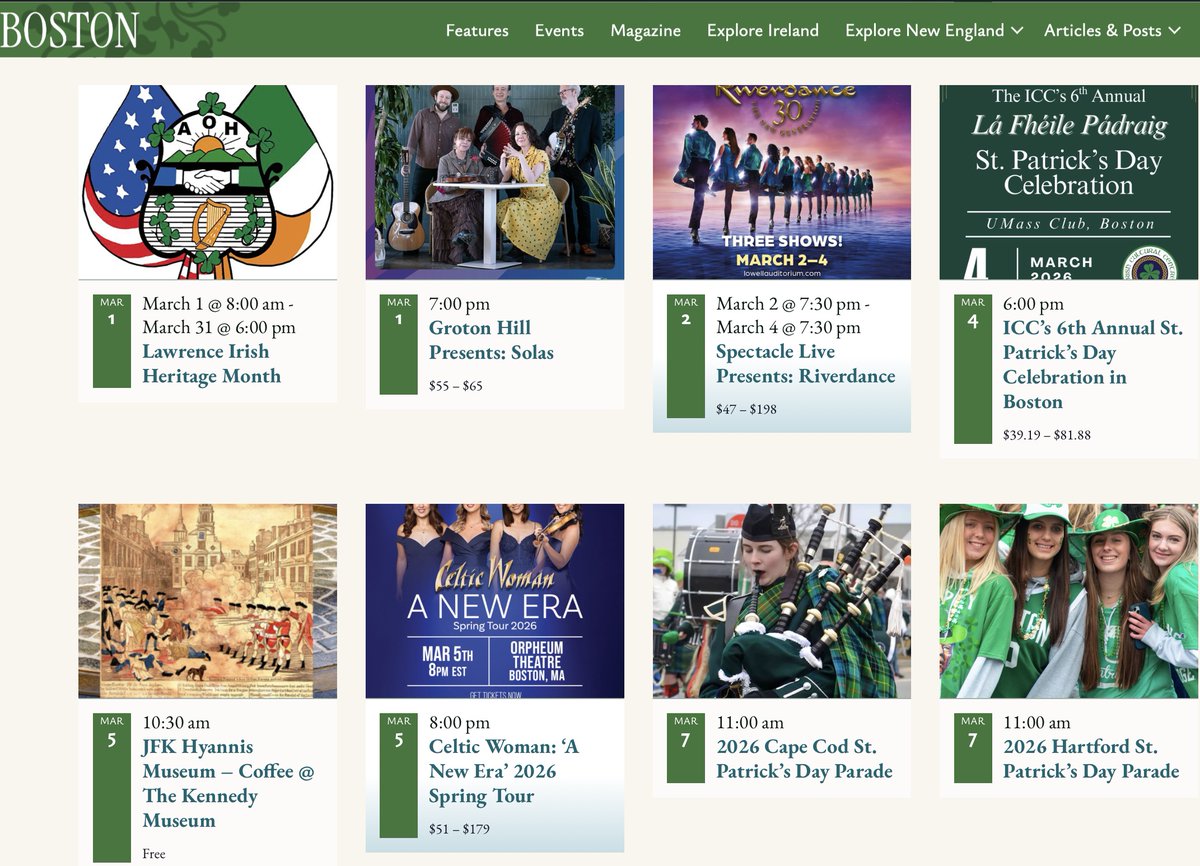Open Spectacle Live Presents: Riverdance event
Screen dimensions: 1200x866
(x=805, y=364)
